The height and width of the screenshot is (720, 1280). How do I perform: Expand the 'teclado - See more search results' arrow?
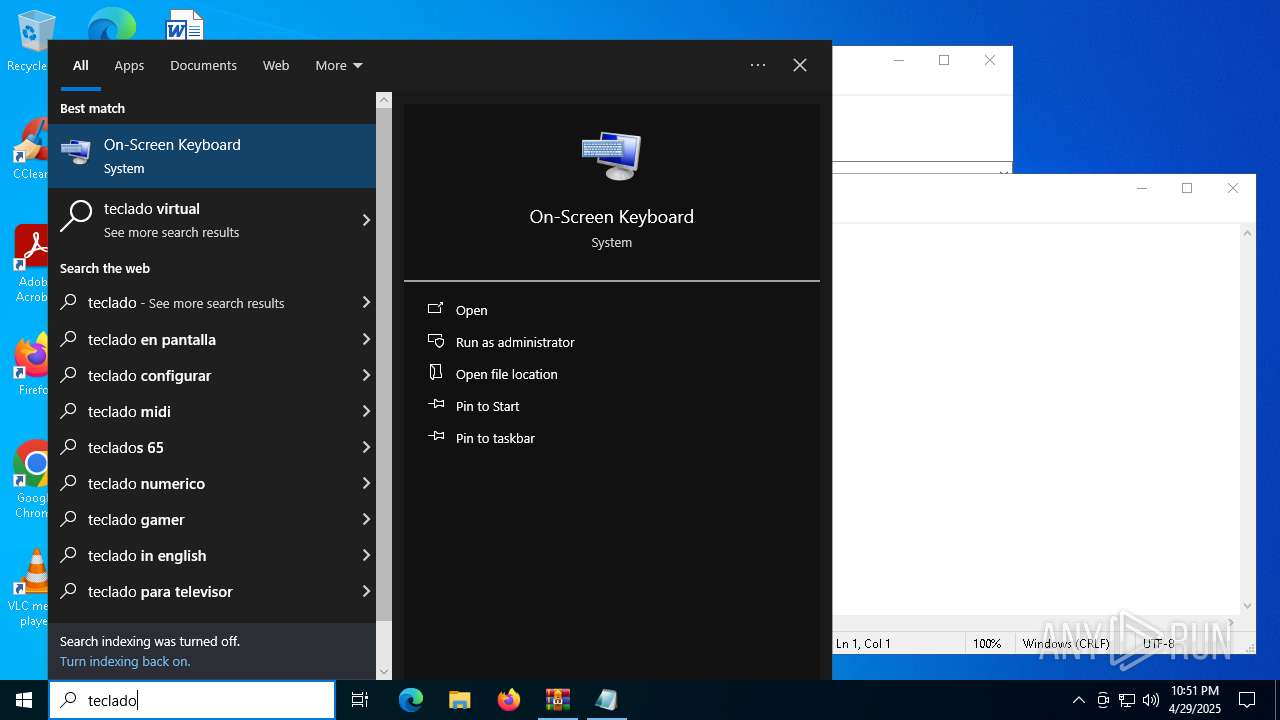(366, 302)
